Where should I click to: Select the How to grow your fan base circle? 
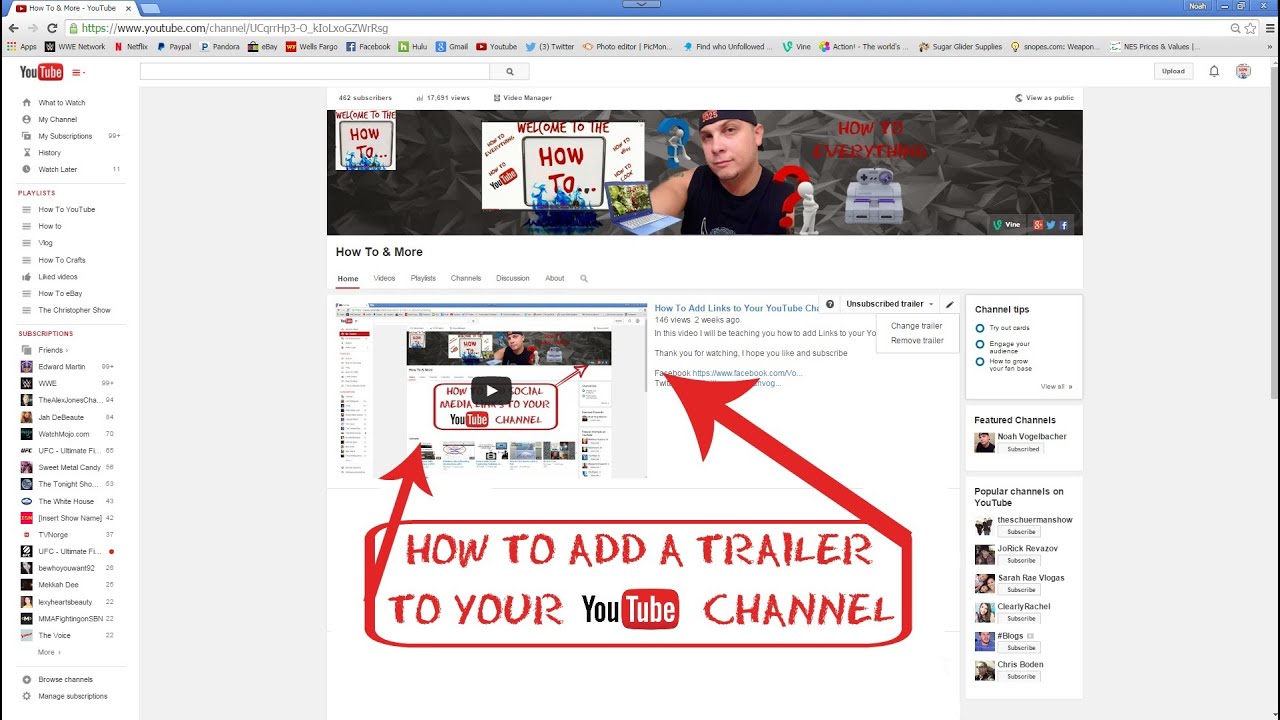(x=980, y=361)
